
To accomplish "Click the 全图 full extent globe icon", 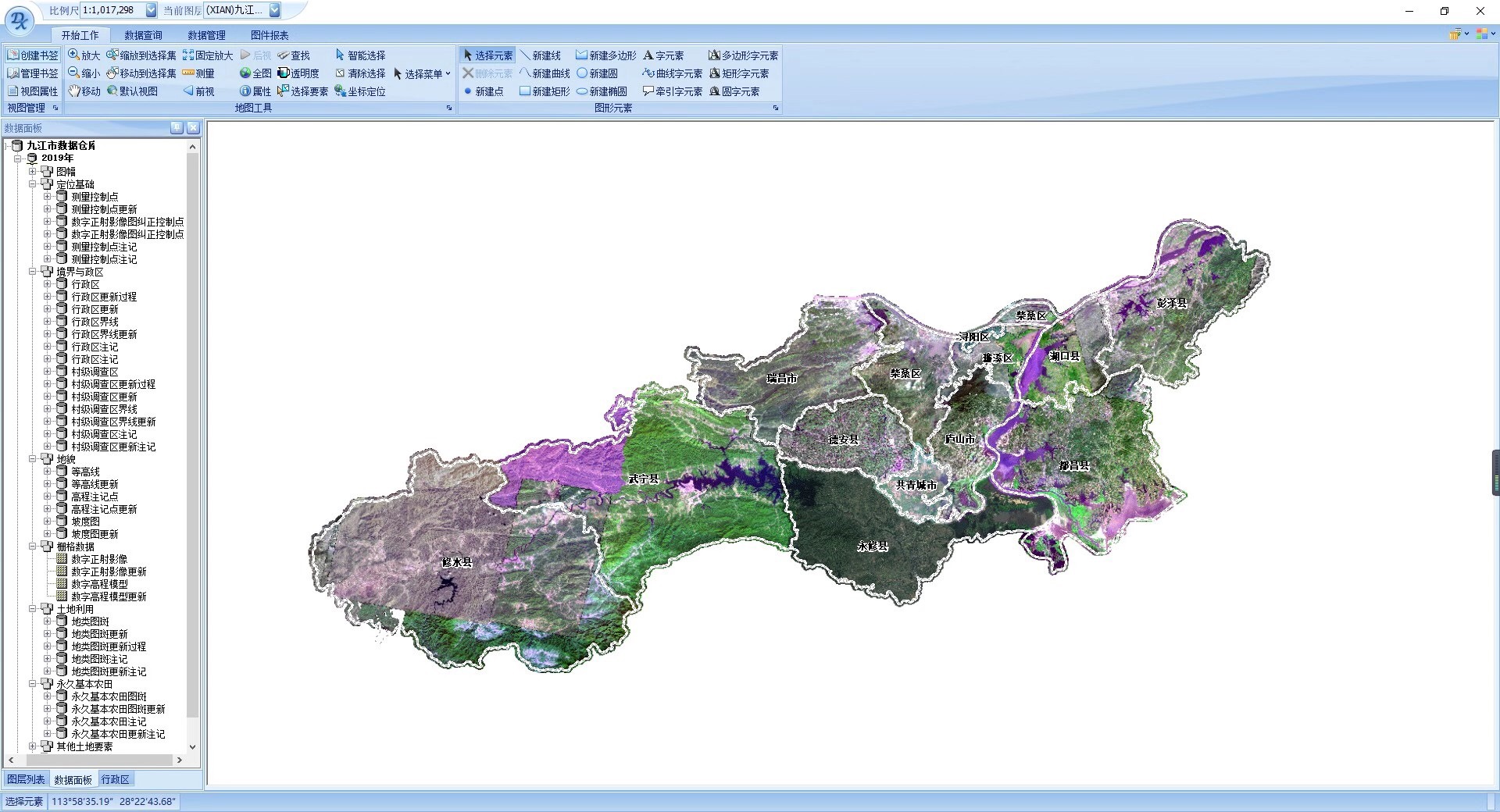I will coord(245,73).
